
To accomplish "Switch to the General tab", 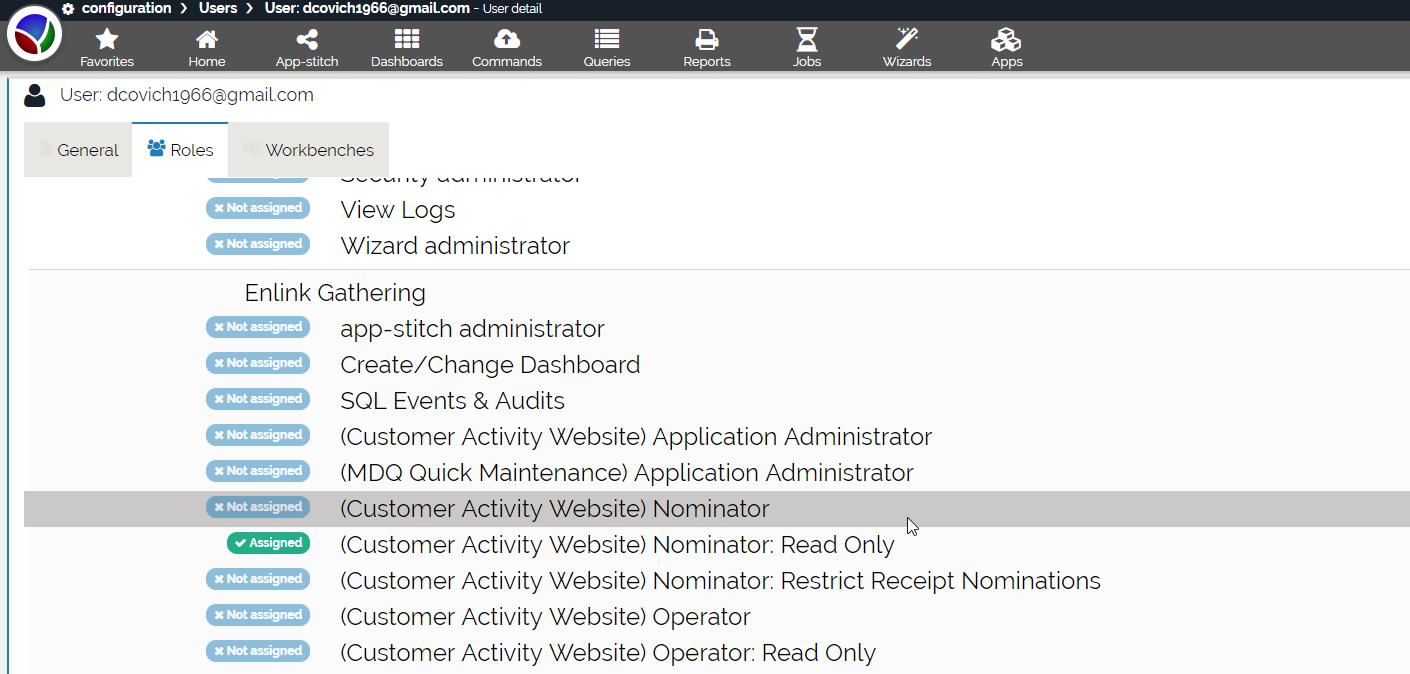I will click(x=78, y=150).
